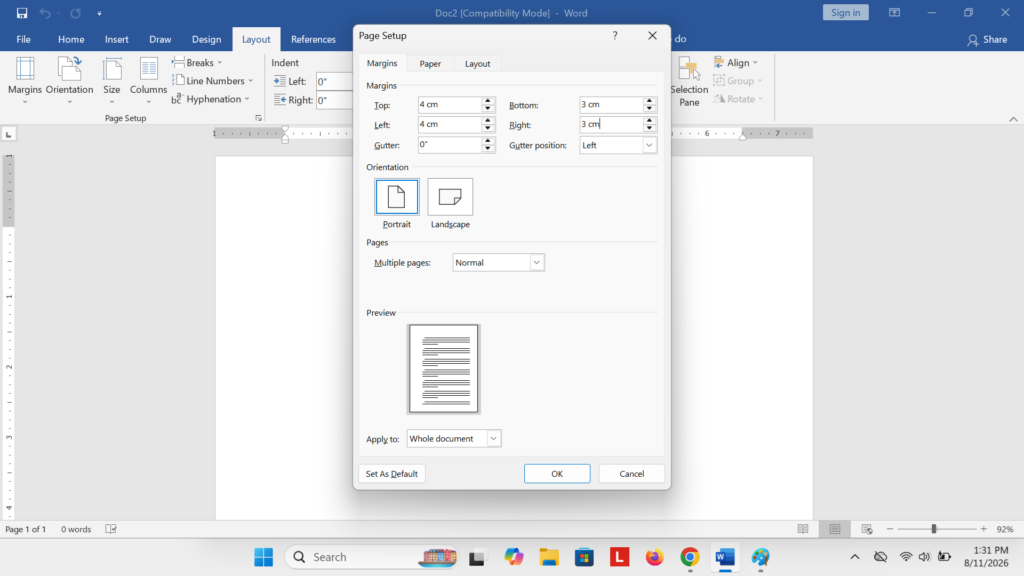This screenshot has height=576, width=1024.
Task: Open the Size menu in ribbon
Action: 112,80
